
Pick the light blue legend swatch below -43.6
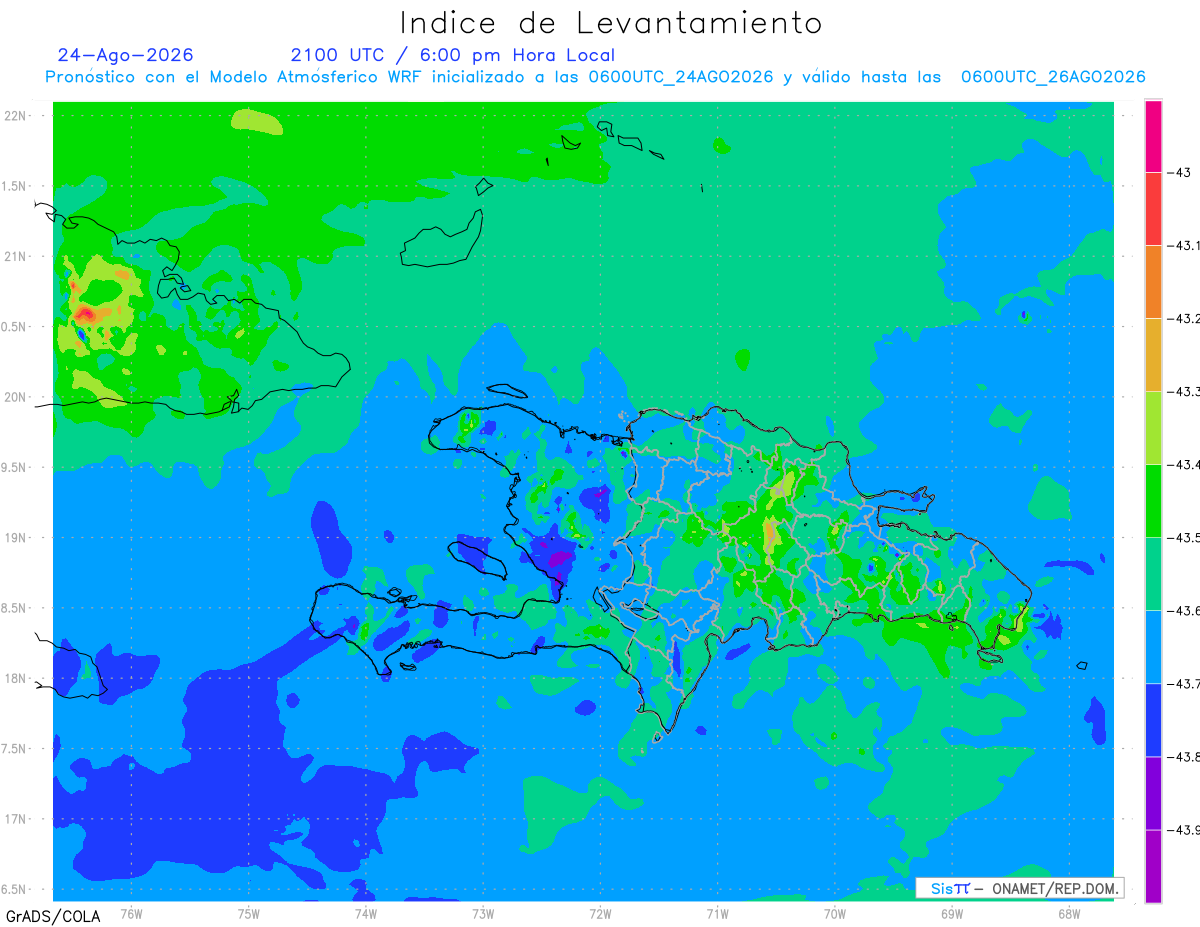pyautogui.click(x=1153, y=647)
